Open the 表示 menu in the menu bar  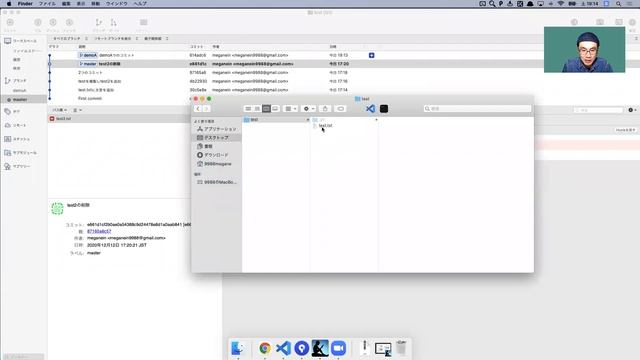[81, 4]
